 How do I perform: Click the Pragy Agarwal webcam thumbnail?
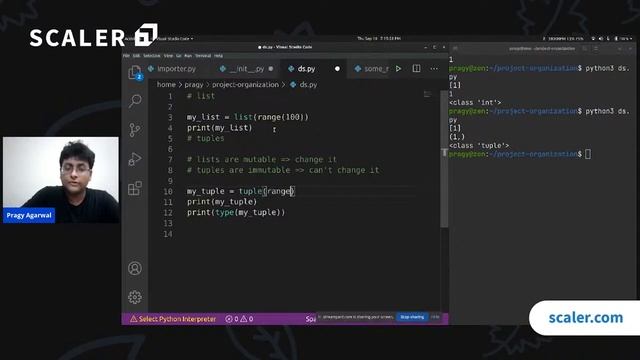[x=61, y=180]
